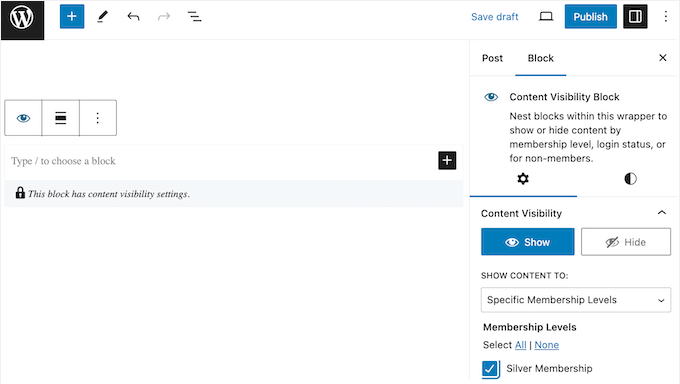Uncheck the Silver Membership checkbox
Image resolution: width=680 pixels, height=384 pixels.
(x=490, y=369)
